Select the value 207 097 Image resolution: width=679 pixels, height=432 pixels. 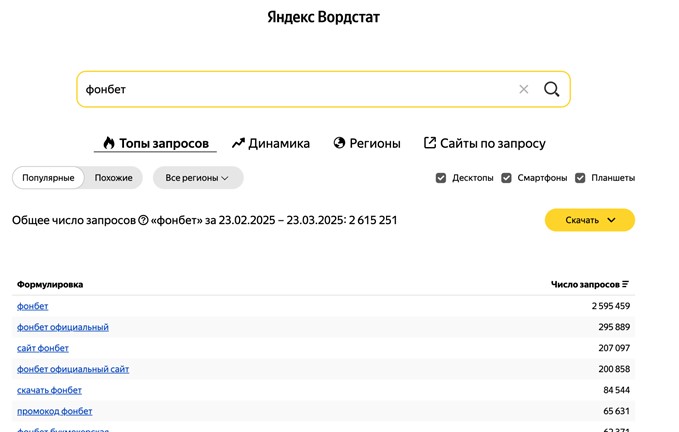click(614, 348)
